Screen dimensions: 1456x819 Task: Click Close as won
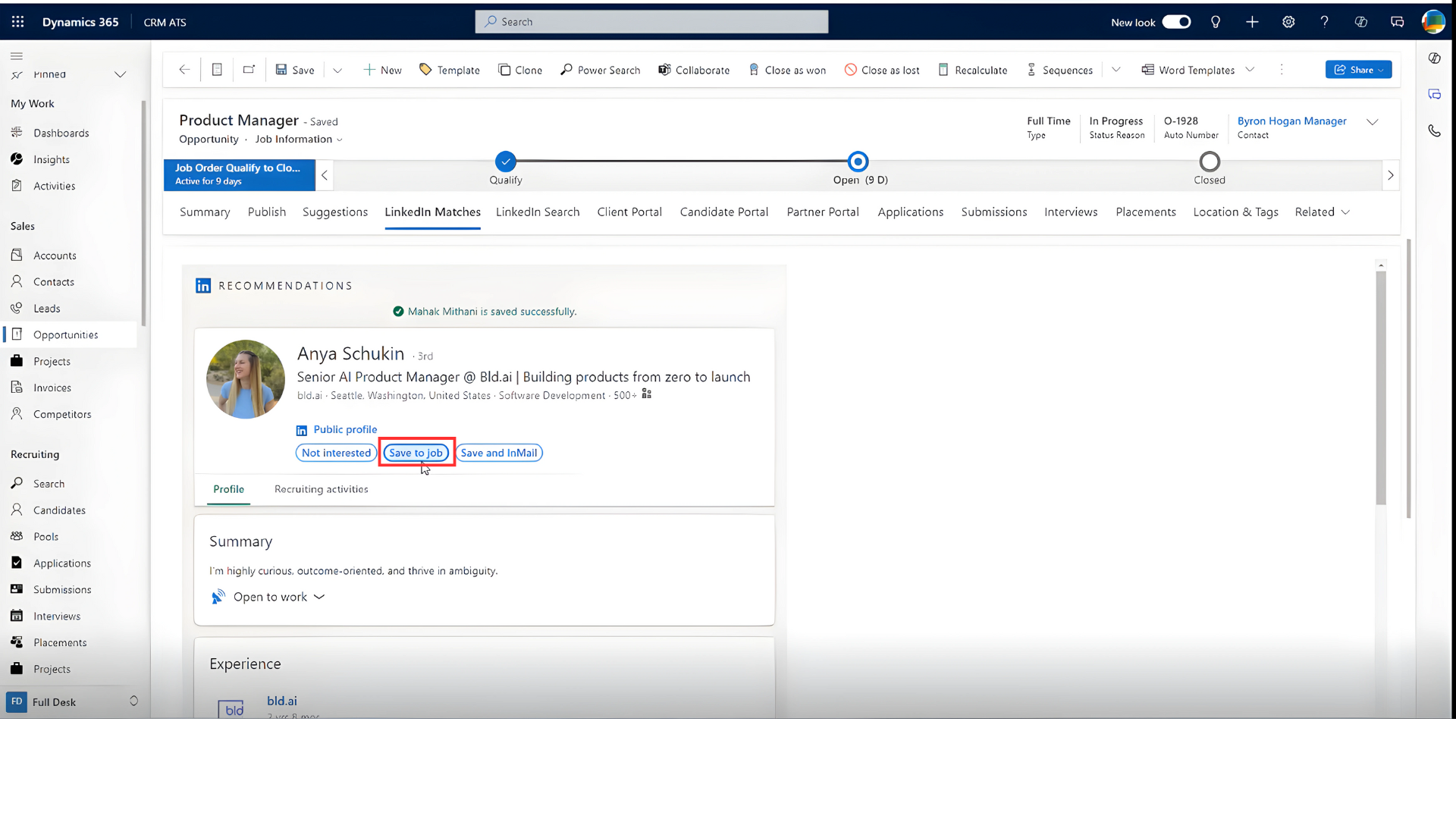tap(787, 70)
